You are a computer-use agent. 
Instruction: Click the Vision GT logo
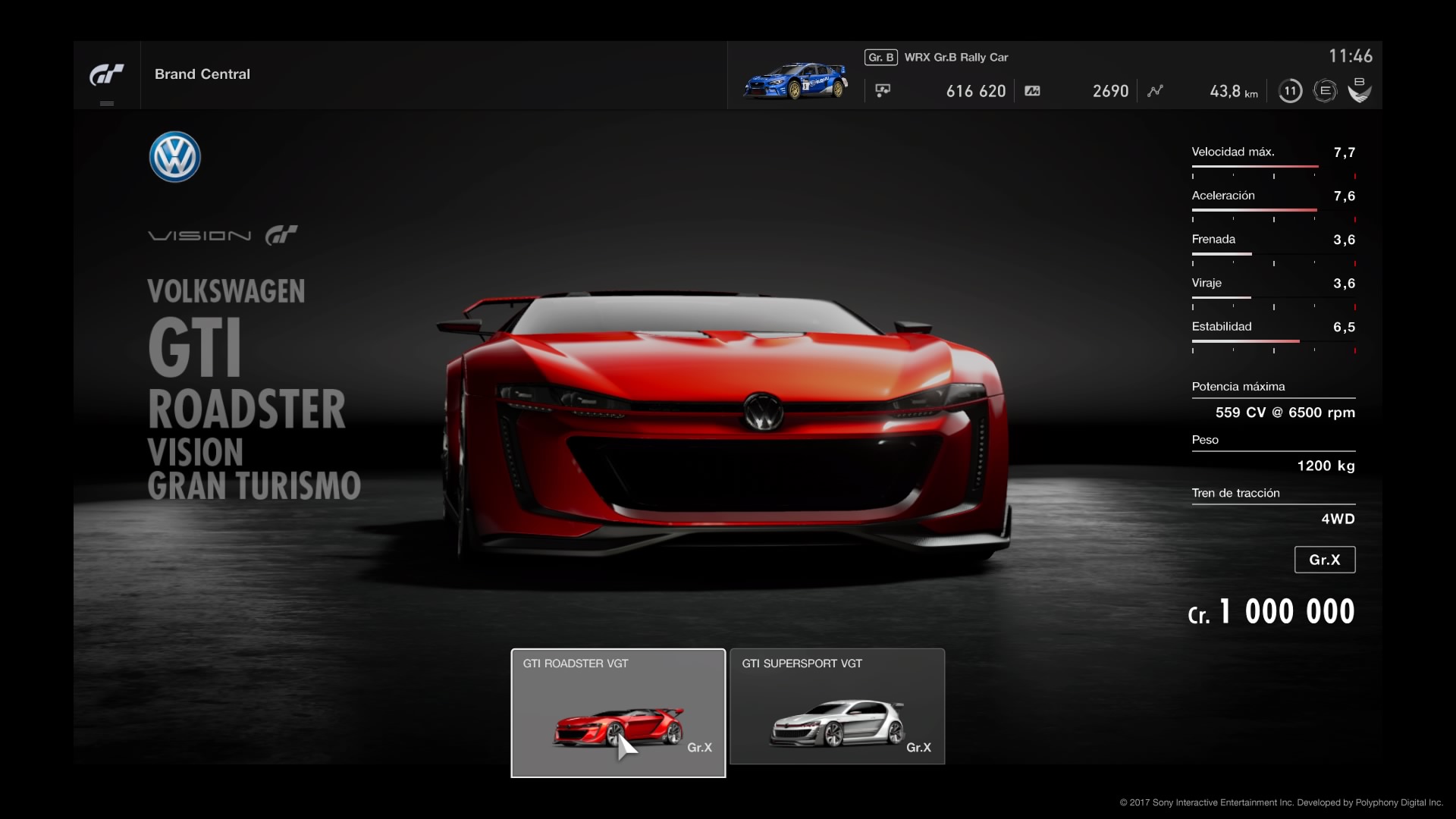tap(223, 235)
